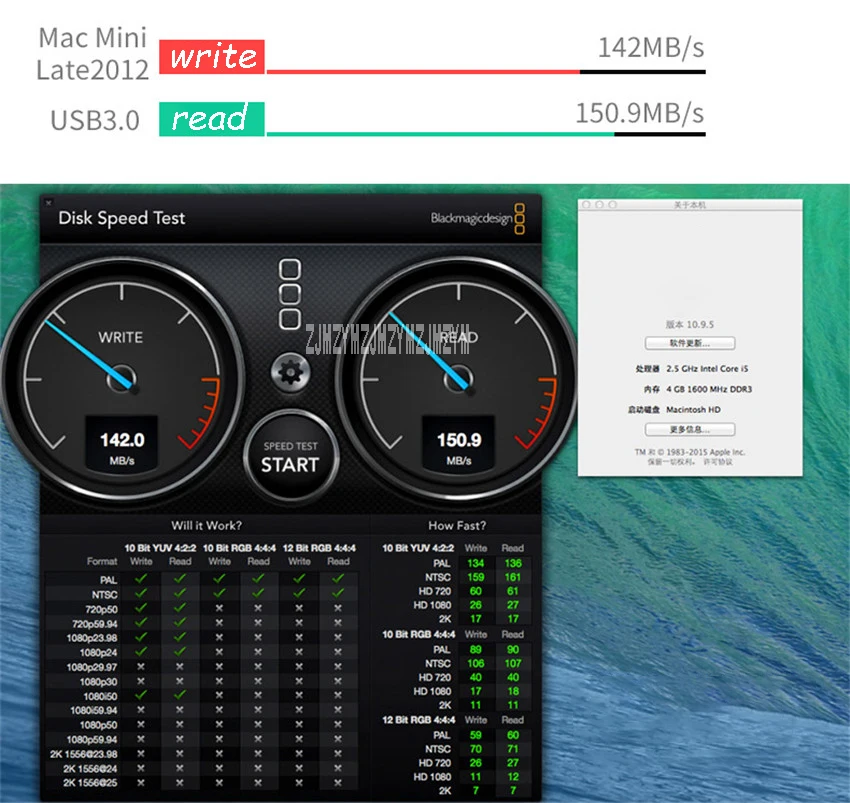Click the 10 Bit YUV 4:2:2 column header in Will it Work

160,548
